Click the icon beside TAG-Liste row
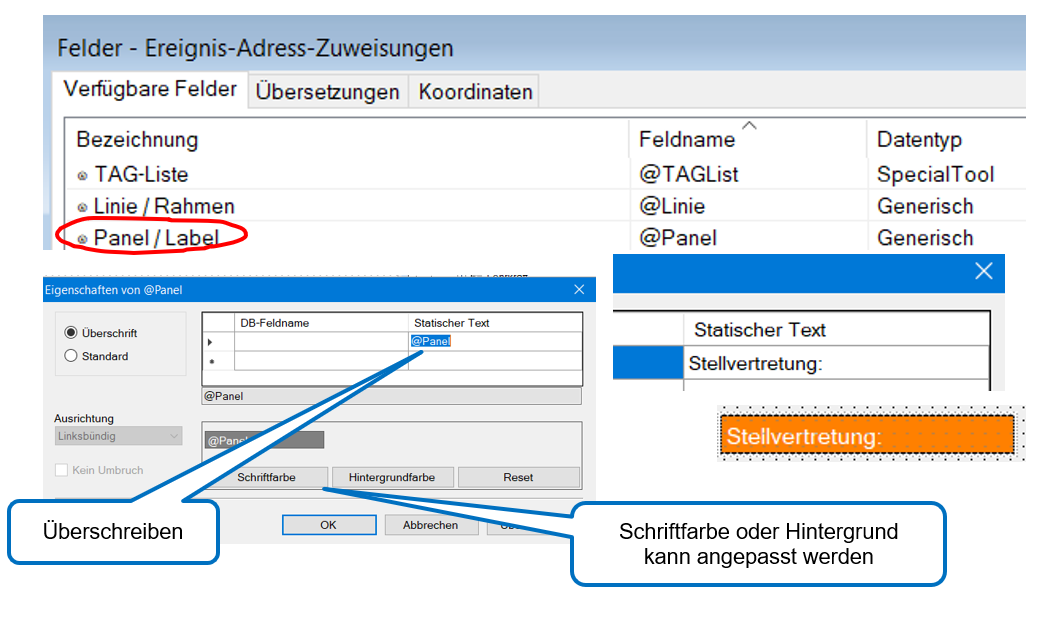 pyautogui.click(x=82, y=176)
